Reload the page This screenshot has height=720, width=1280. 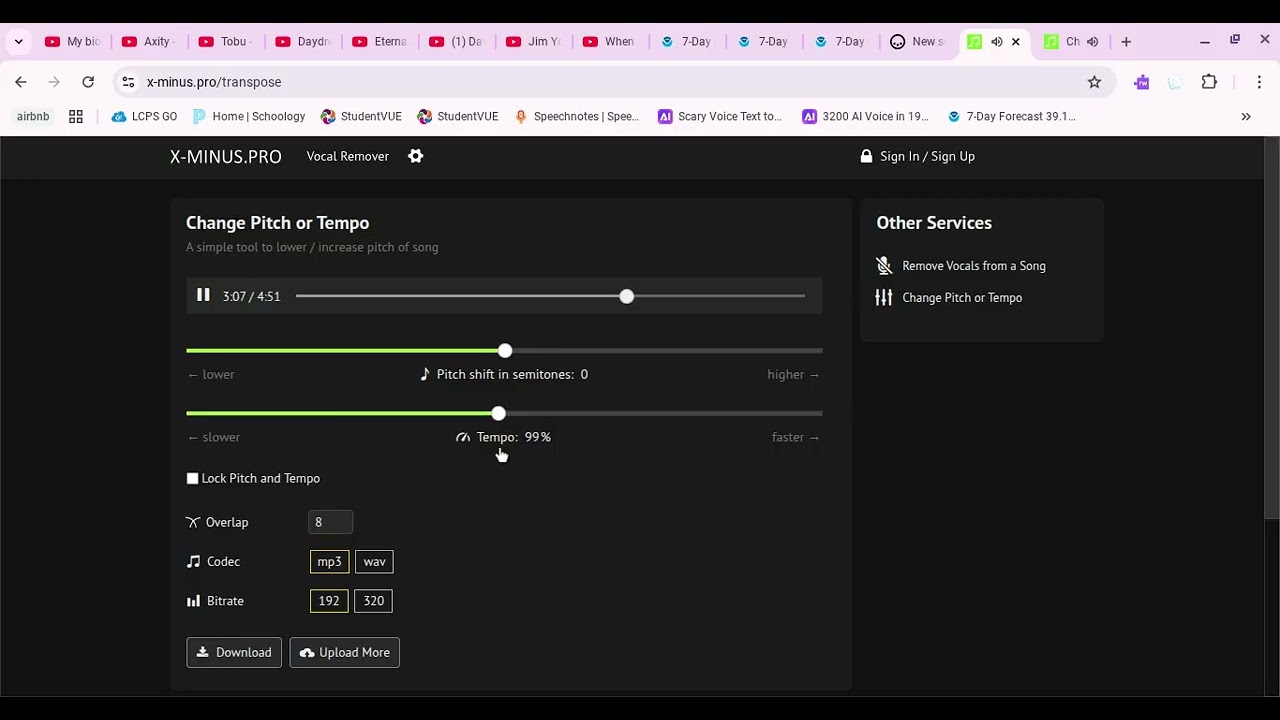88,82
